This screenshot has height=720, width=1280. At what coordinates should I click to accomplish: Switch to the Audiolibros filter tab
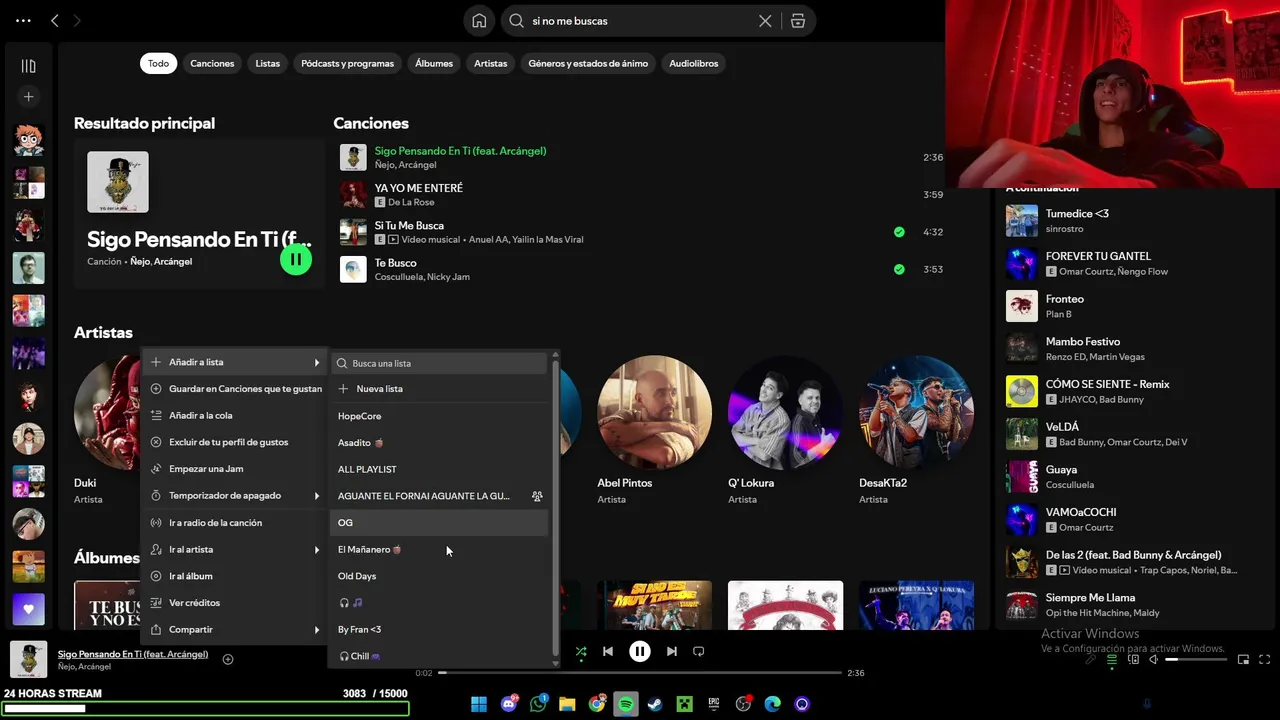coord(694,63)
